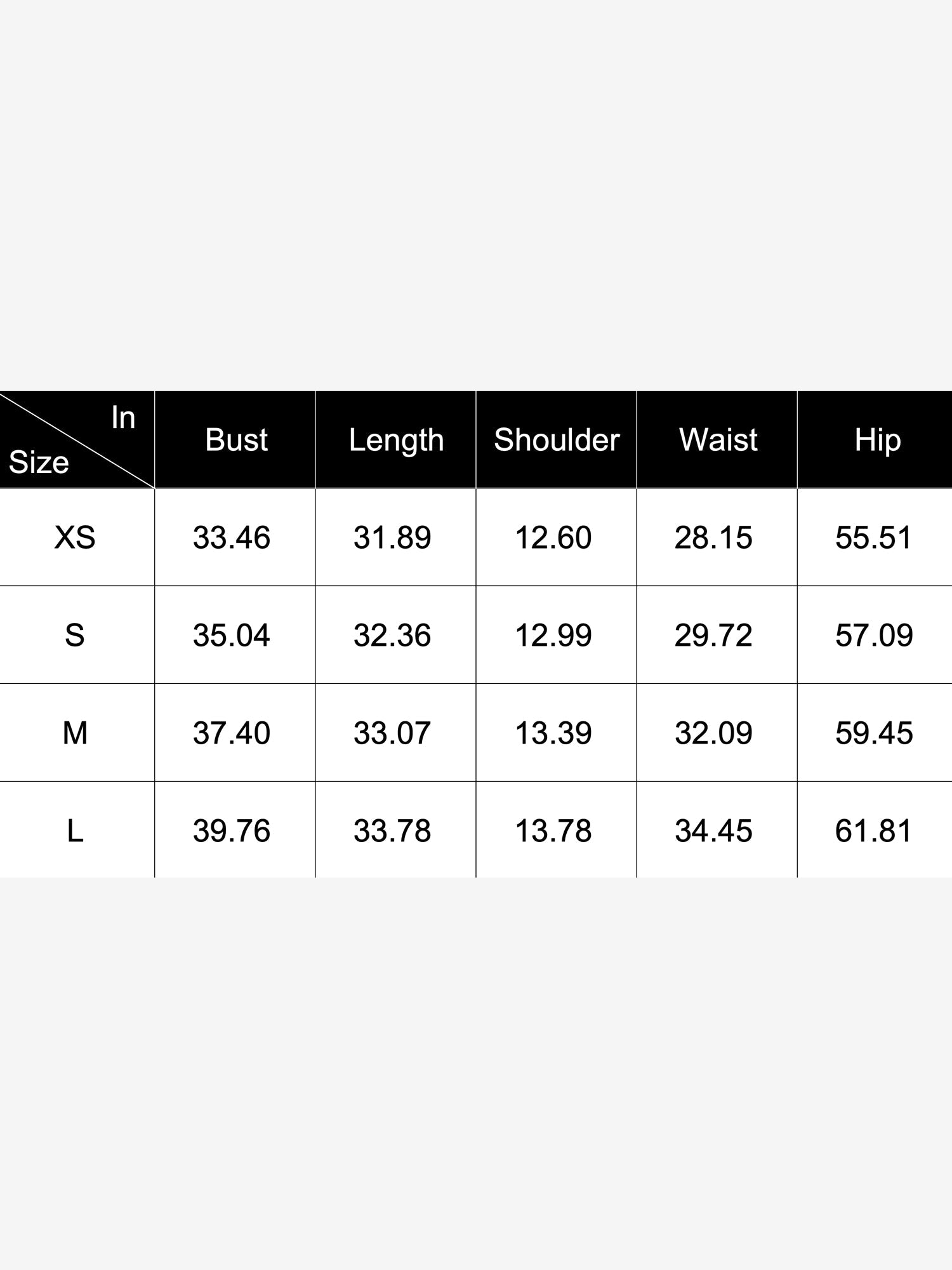Select the L hip value 61.81

(x=874, y=831)
